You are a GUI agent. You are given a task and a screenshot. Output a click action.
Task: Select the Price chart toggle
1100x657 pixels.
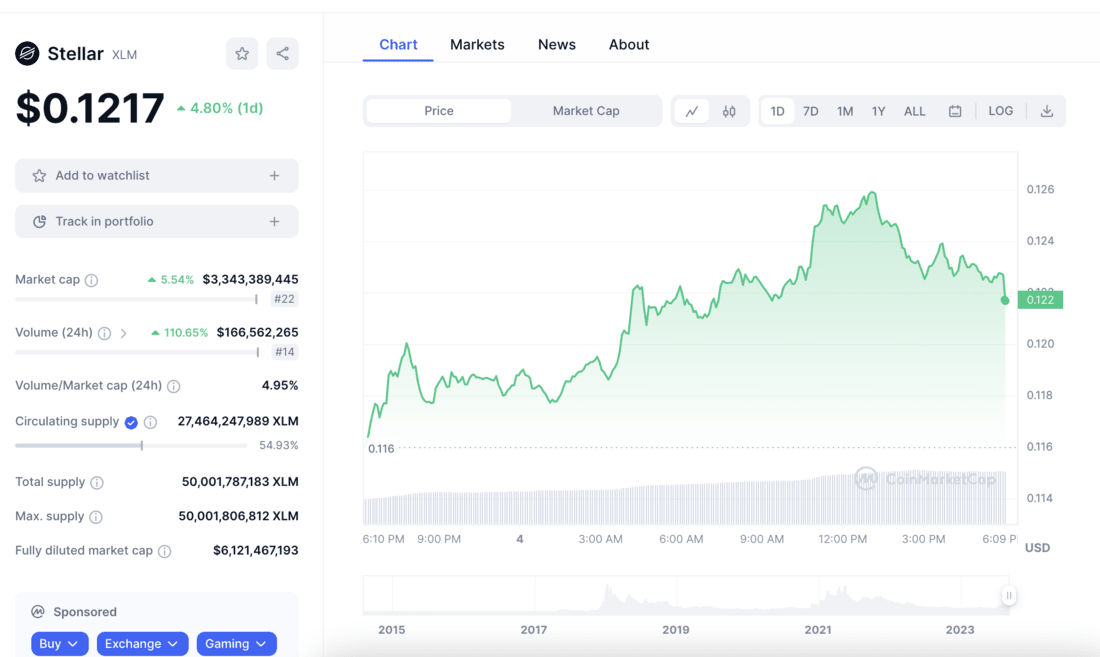(438, 111)
